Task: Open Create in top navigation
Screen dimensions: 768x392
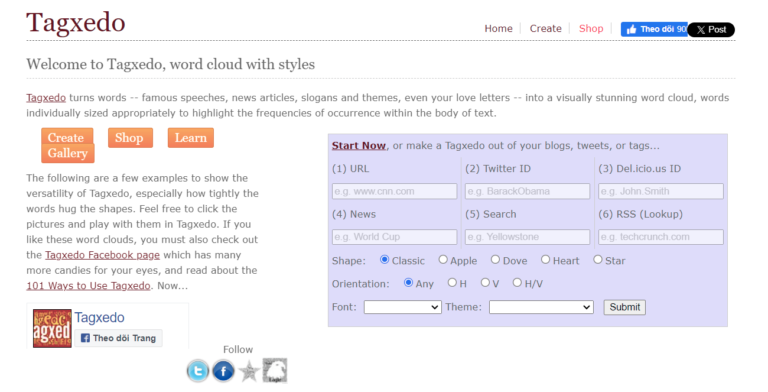Action: click(545, 29)
